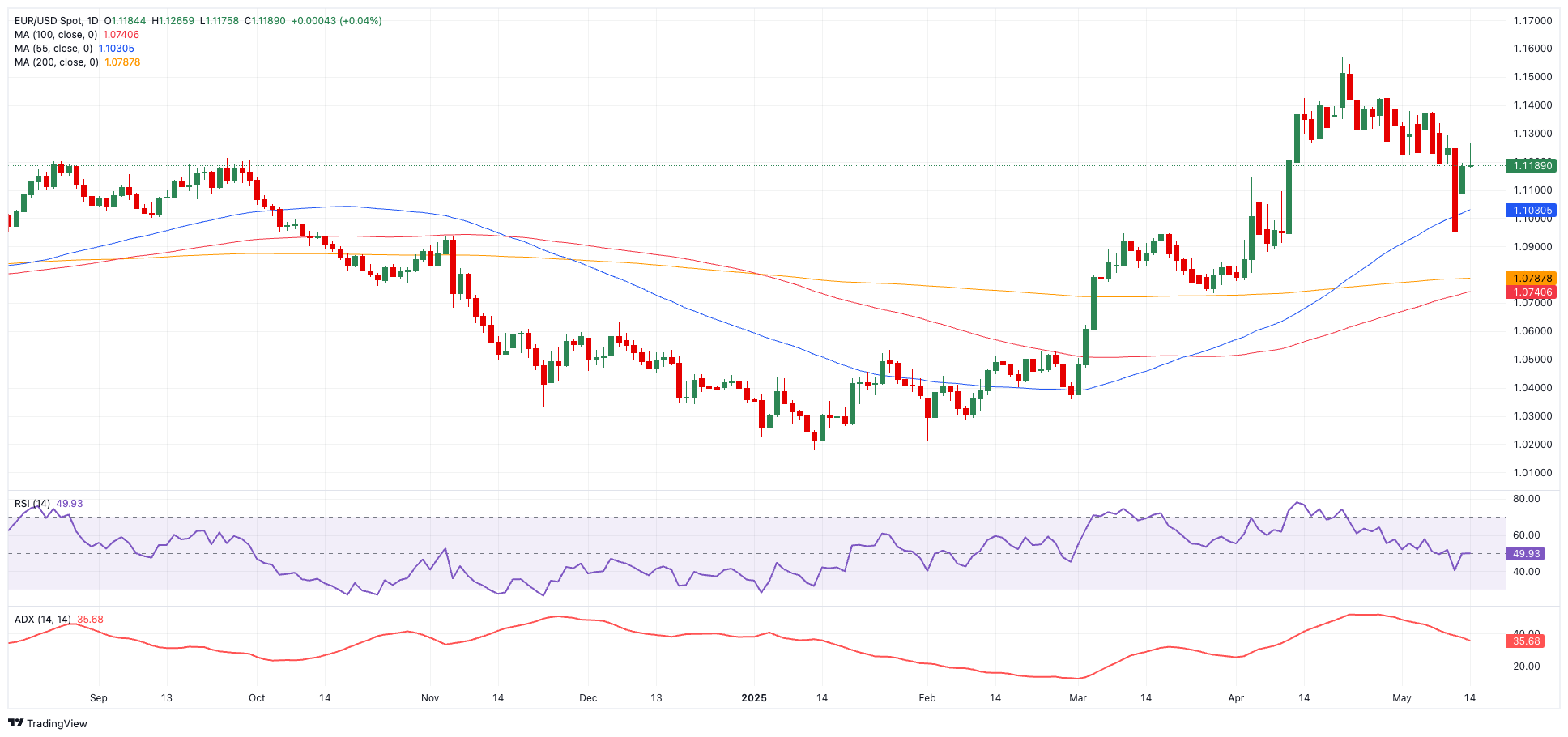The height and width of the screenshot is (737, 1568).
Task: Click the TradingView logo
Action: coord(48,723)
